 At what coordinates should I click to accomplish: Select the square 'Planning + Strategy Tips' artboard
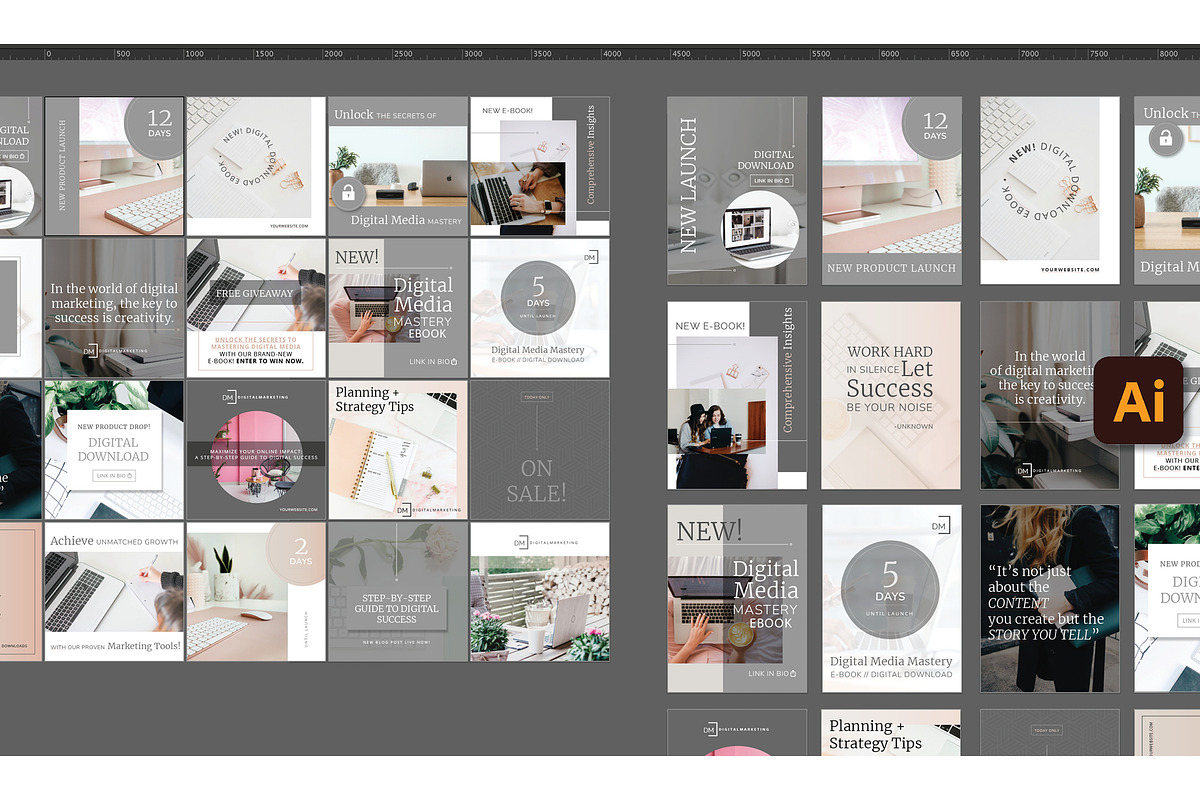pos(398,450)
